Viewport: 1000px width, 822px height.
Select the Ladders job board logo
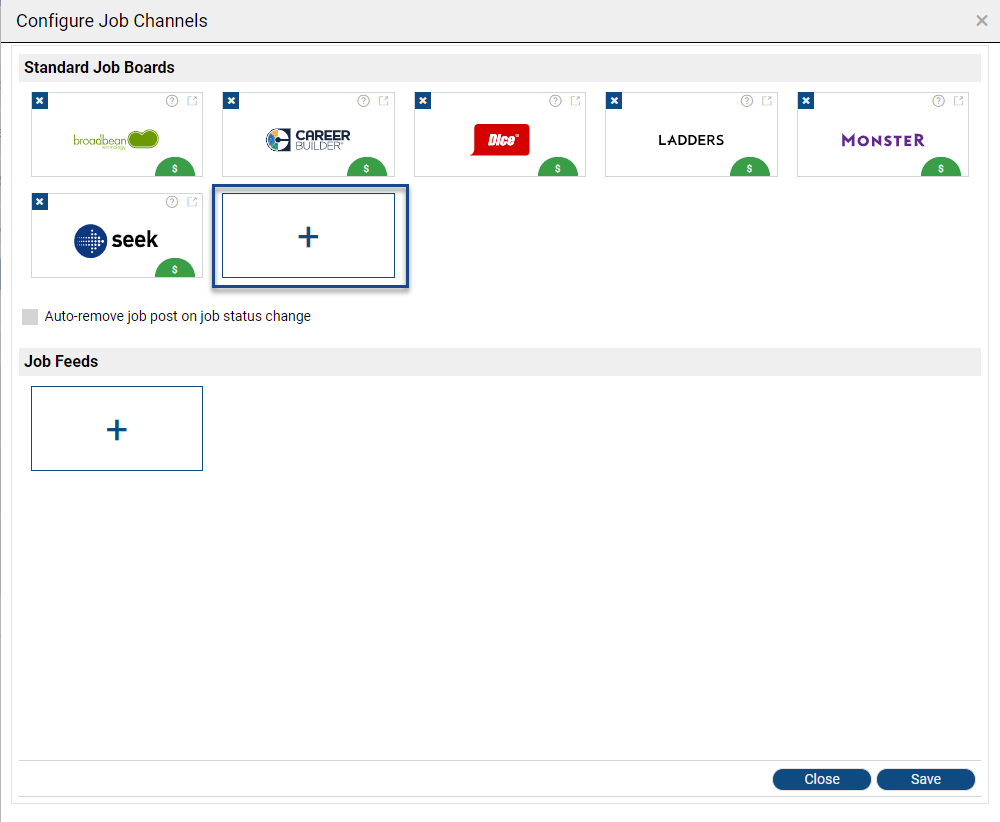click(691, 140)
